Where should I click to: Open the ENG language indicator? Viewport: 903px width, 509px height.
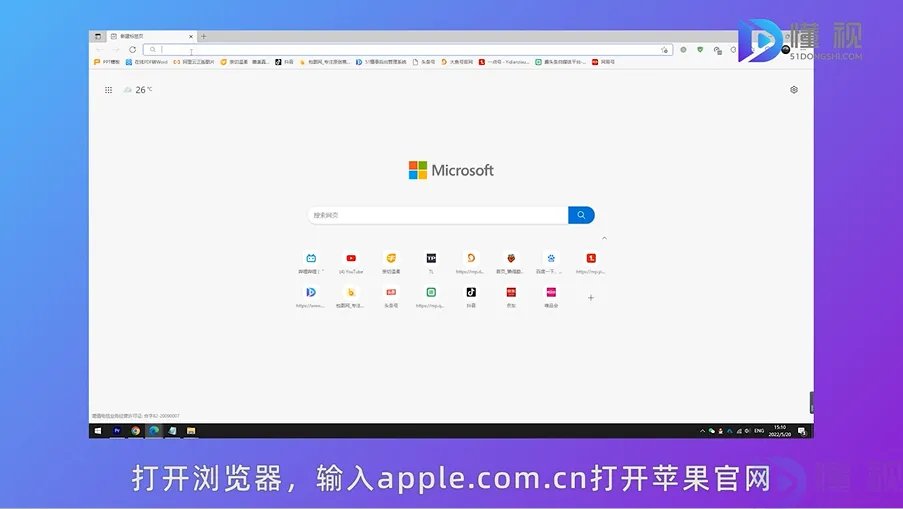pyautogui.click(x=759, y=431)
